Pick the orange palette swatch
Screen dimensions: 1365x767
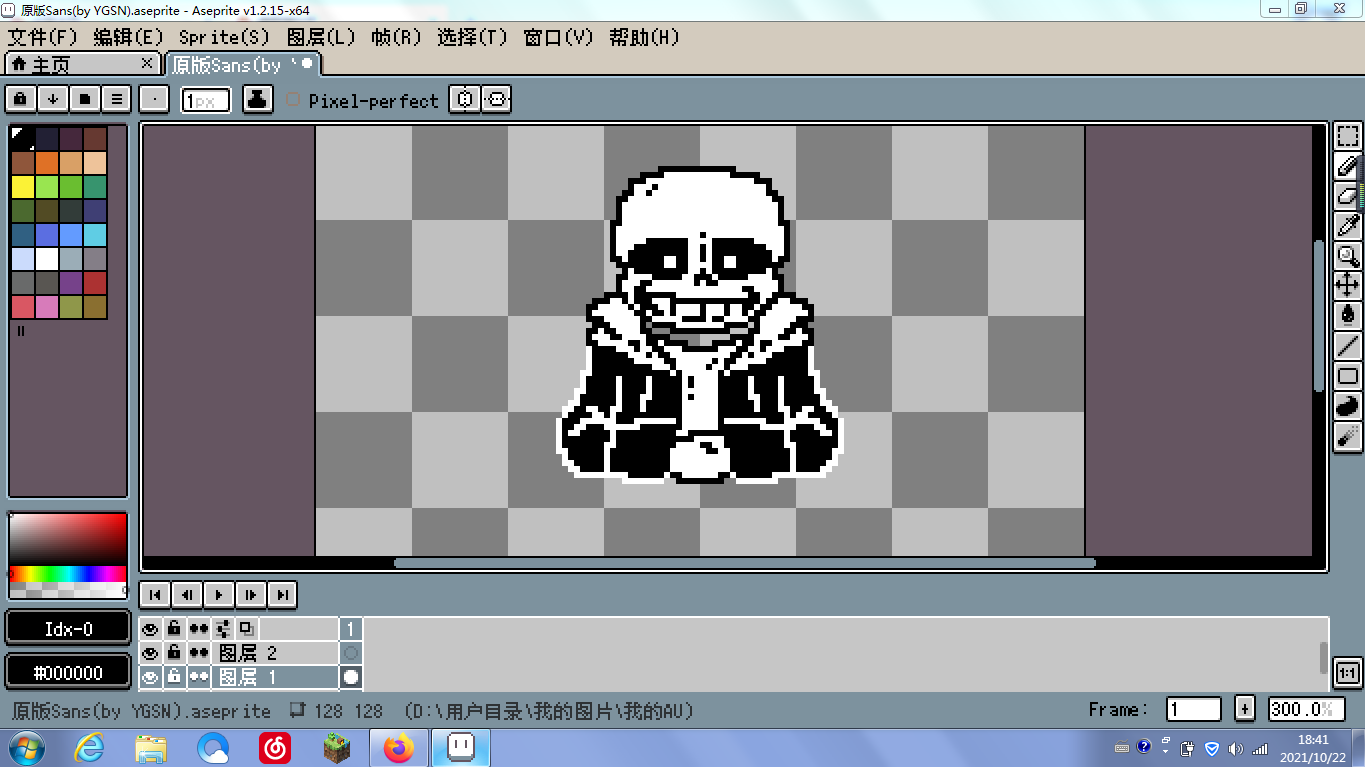coord(46,162)
